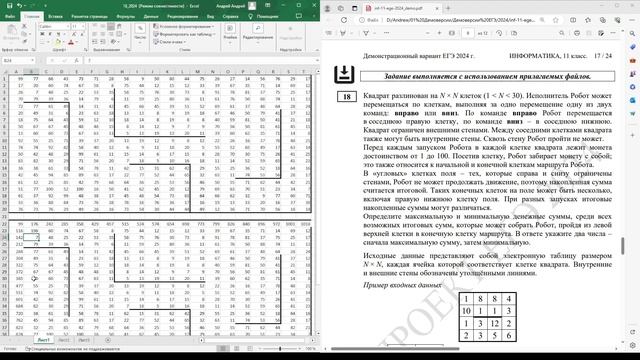Switch to the Вид ribbon tab
The width and height of the screenshot is (640, 360).
click(x=210, y=16)
